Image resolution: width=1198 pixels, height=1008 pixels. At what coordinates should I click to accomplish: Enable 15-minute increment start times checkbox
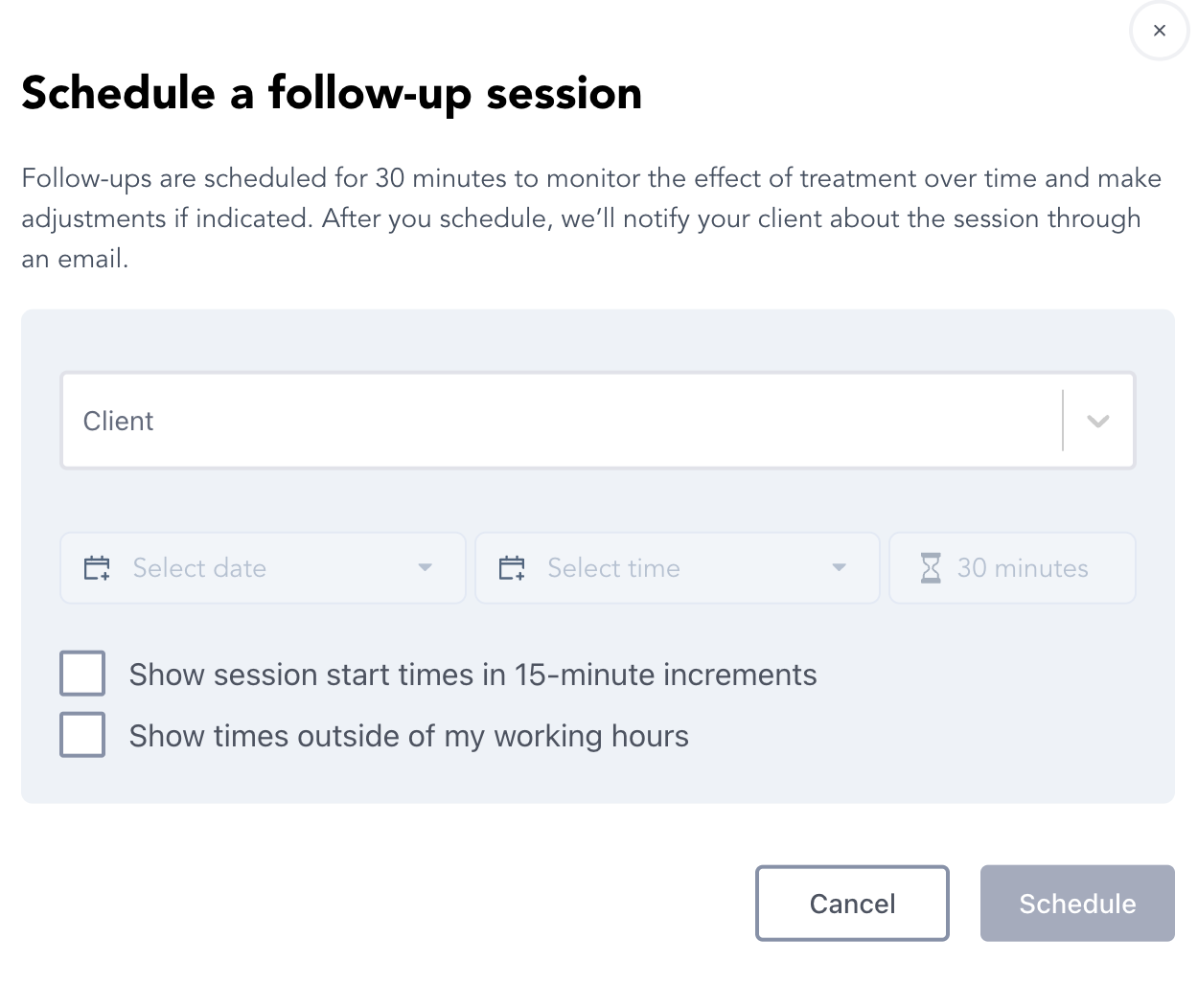click(82, 674)
